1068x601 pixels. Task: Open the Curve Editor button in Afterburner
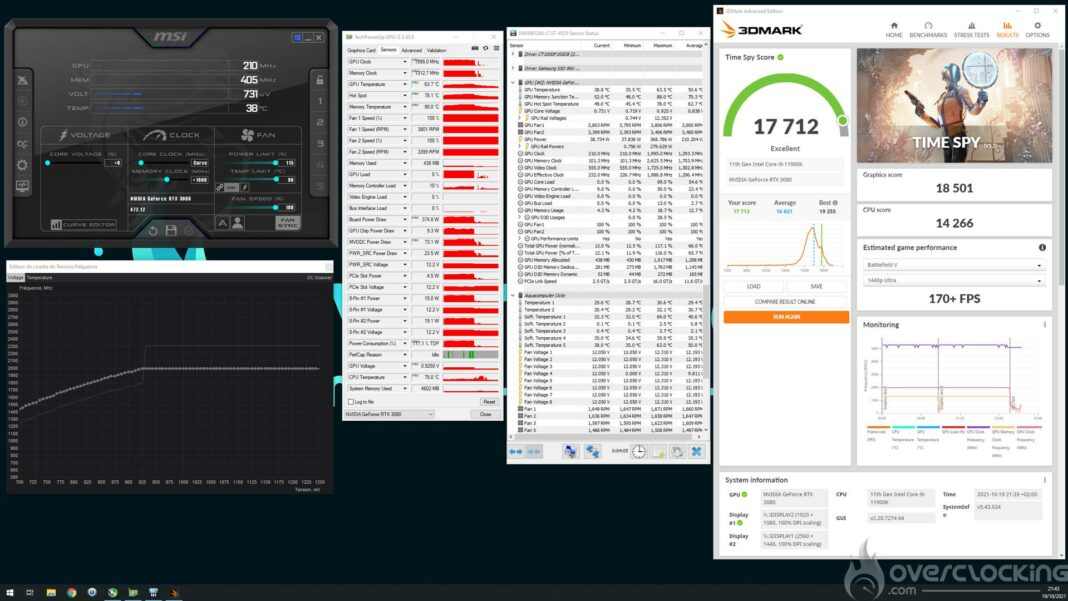83,224
